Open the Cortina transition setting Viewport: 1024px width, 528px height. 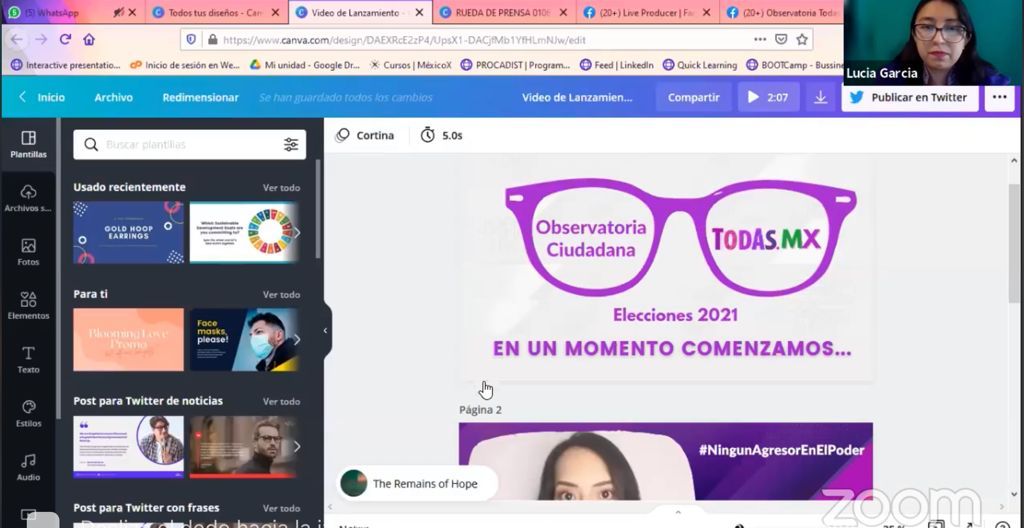click(x=364, y=136)
